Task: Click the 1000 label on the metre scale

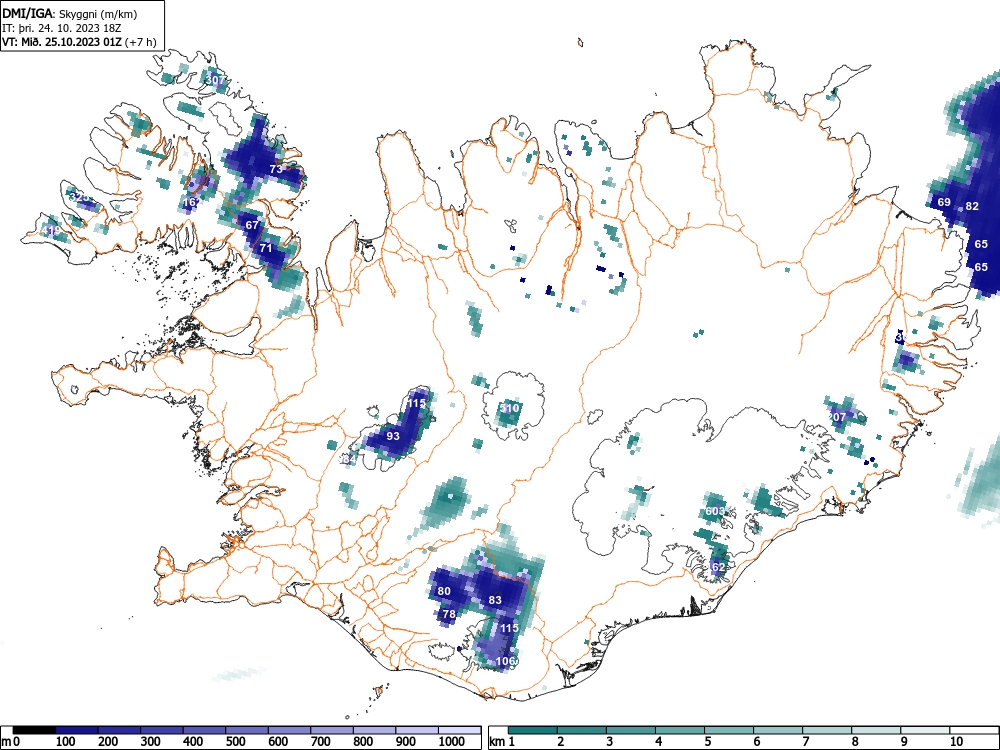Action: 452,741
